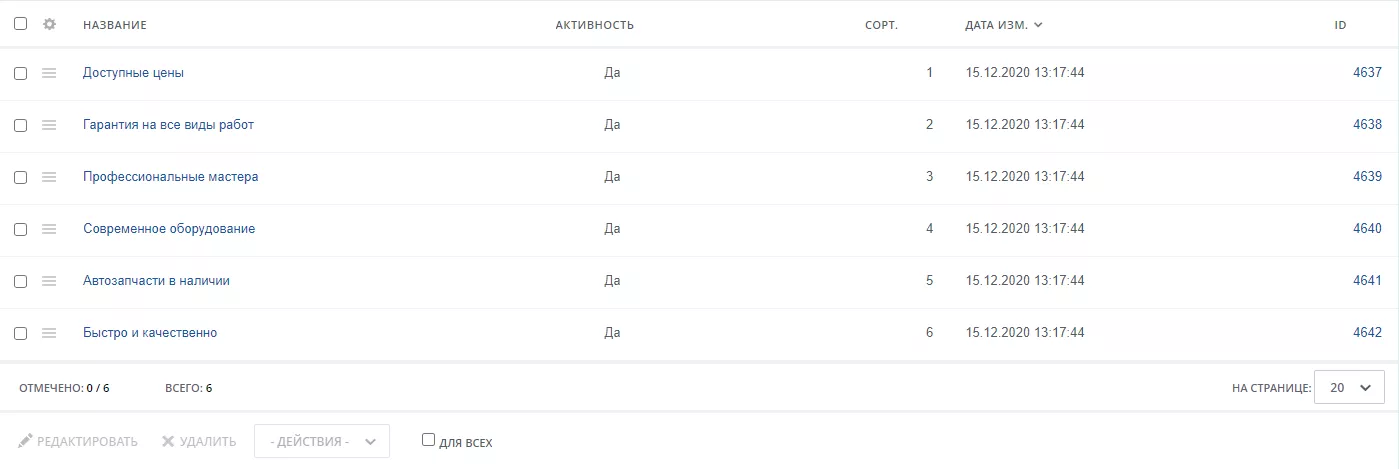Select the Быстро и качественно row checkbox

[20, 333]
